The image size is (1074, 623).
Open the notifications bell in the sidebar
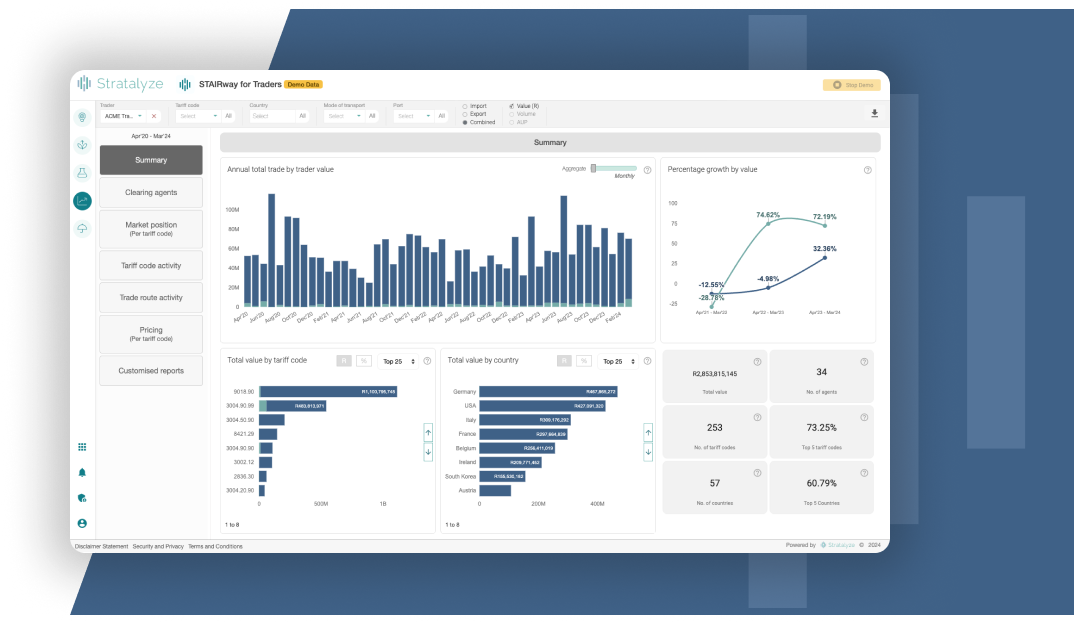82,472
